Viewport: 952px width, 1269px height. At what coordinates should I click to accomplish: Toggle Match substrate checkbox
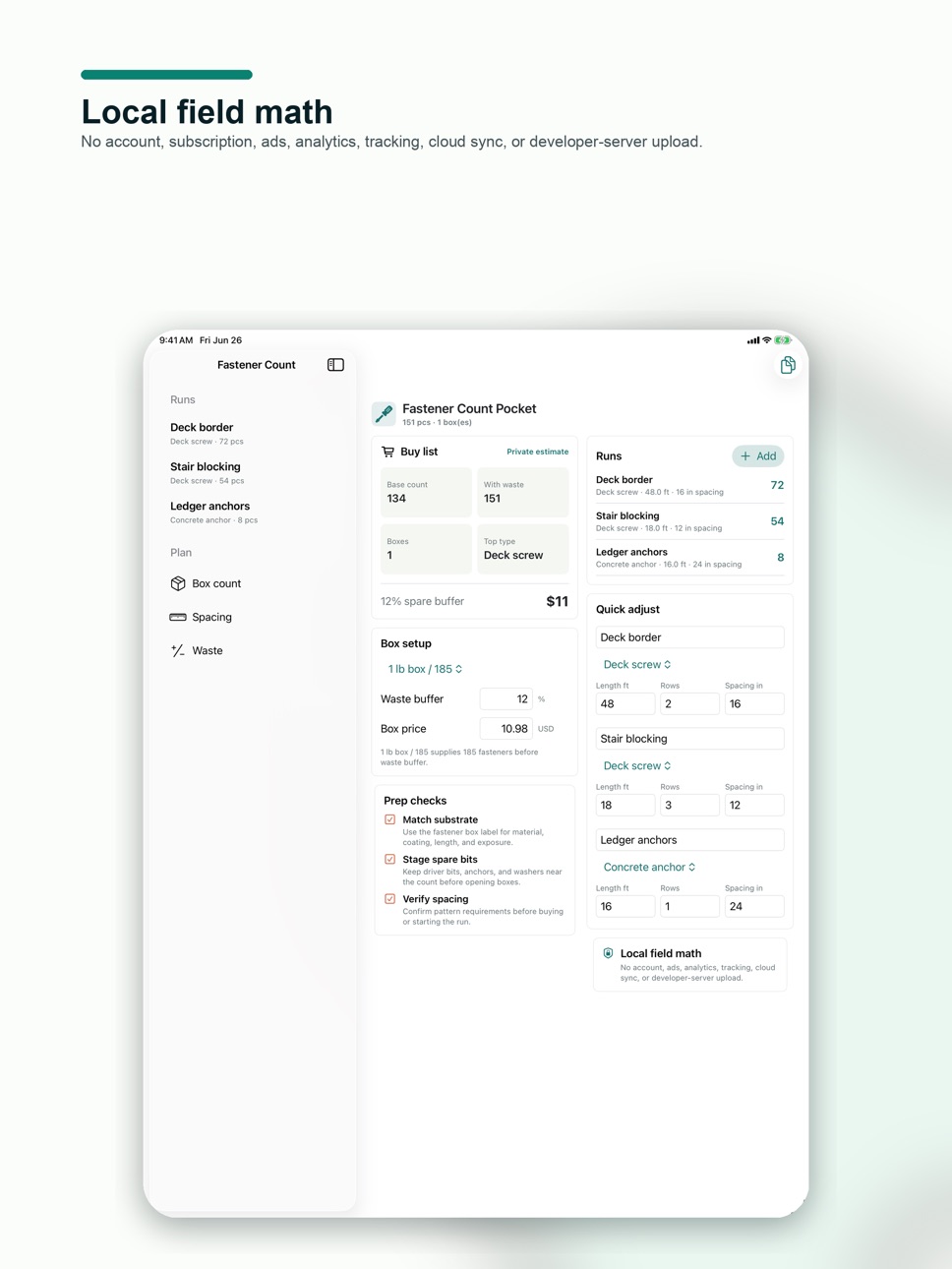tap(390, 819)
